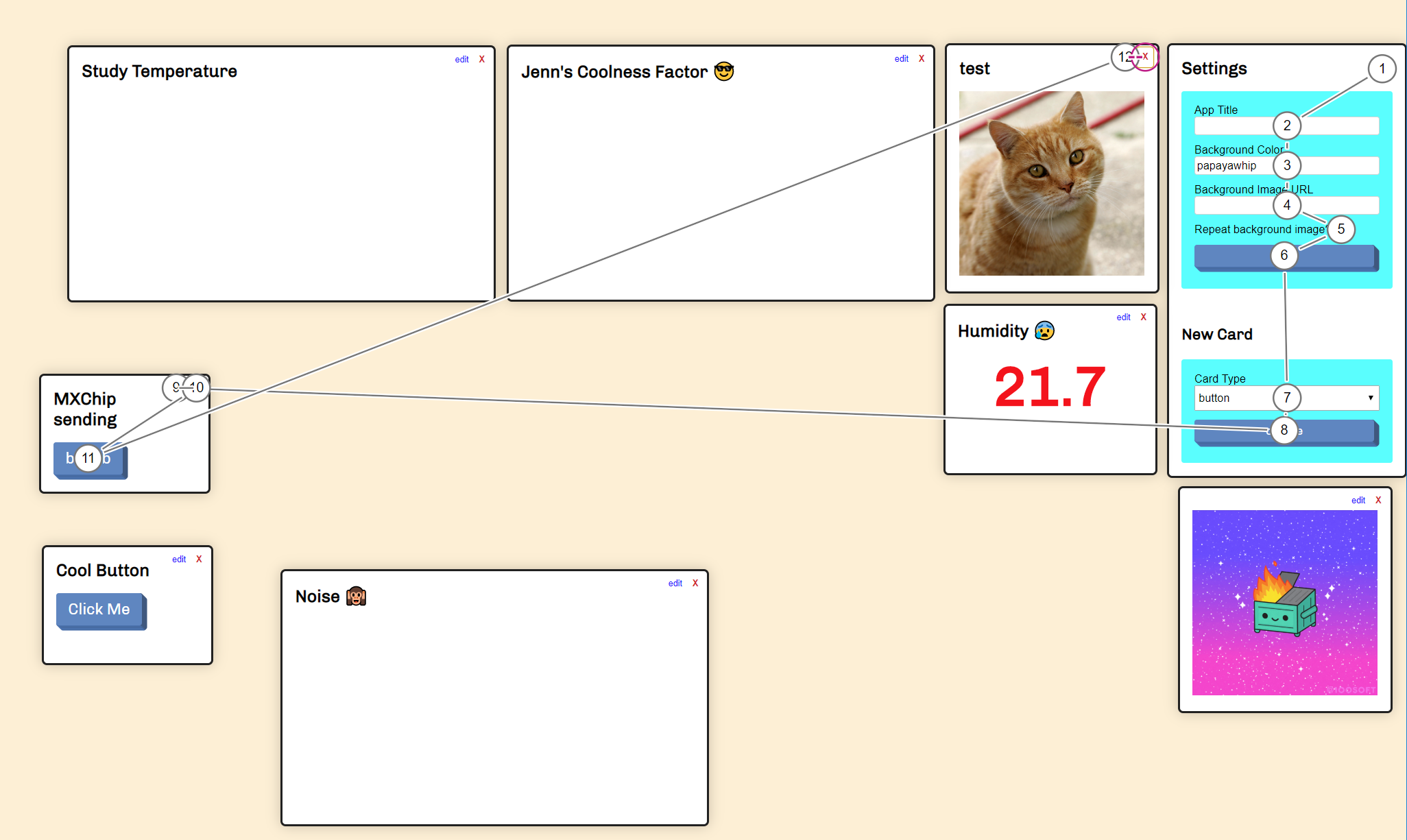The width and height of the screenshot is (1407, 840).
Task: Edit the Study Temperature card
Action: [x=461, y=59]
